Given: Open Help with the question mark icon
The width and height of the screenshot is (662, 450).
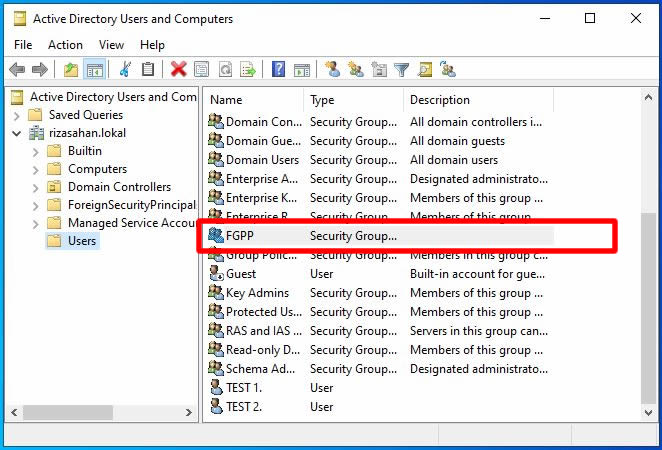Looking at the screenshot, I should (x=278, y=69).
